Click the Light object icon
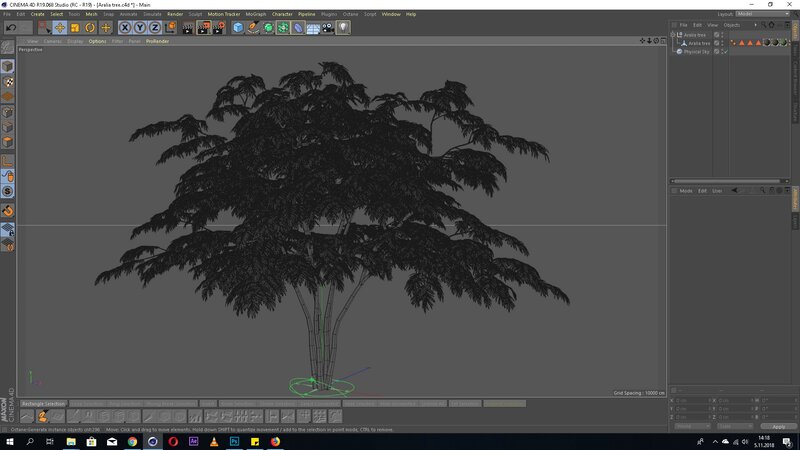The image size is (800, 450). (343, 28)
